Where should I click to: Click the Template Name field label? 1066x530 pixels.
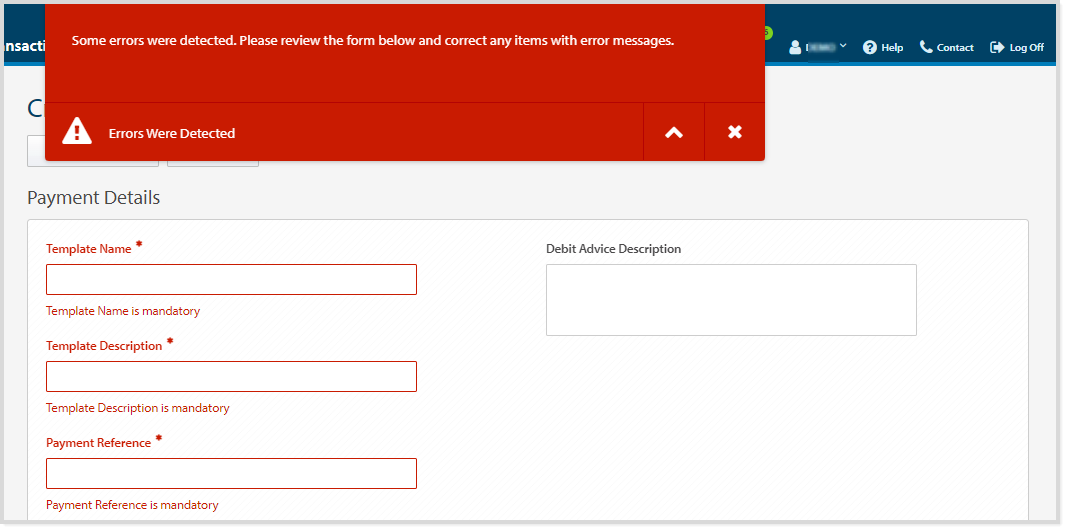click(x=89, y=249)
